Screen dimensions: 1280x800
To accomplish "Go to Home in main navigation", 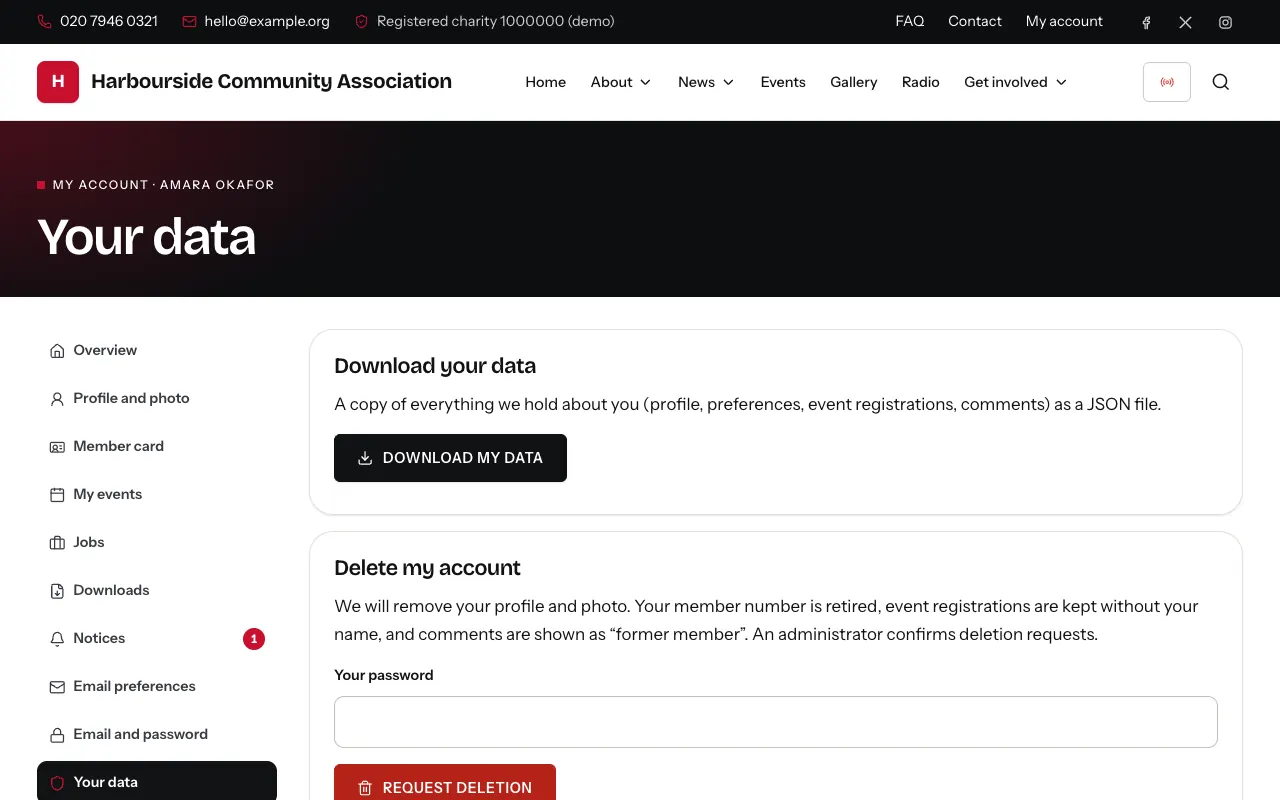I will click(x=546, y=82).
